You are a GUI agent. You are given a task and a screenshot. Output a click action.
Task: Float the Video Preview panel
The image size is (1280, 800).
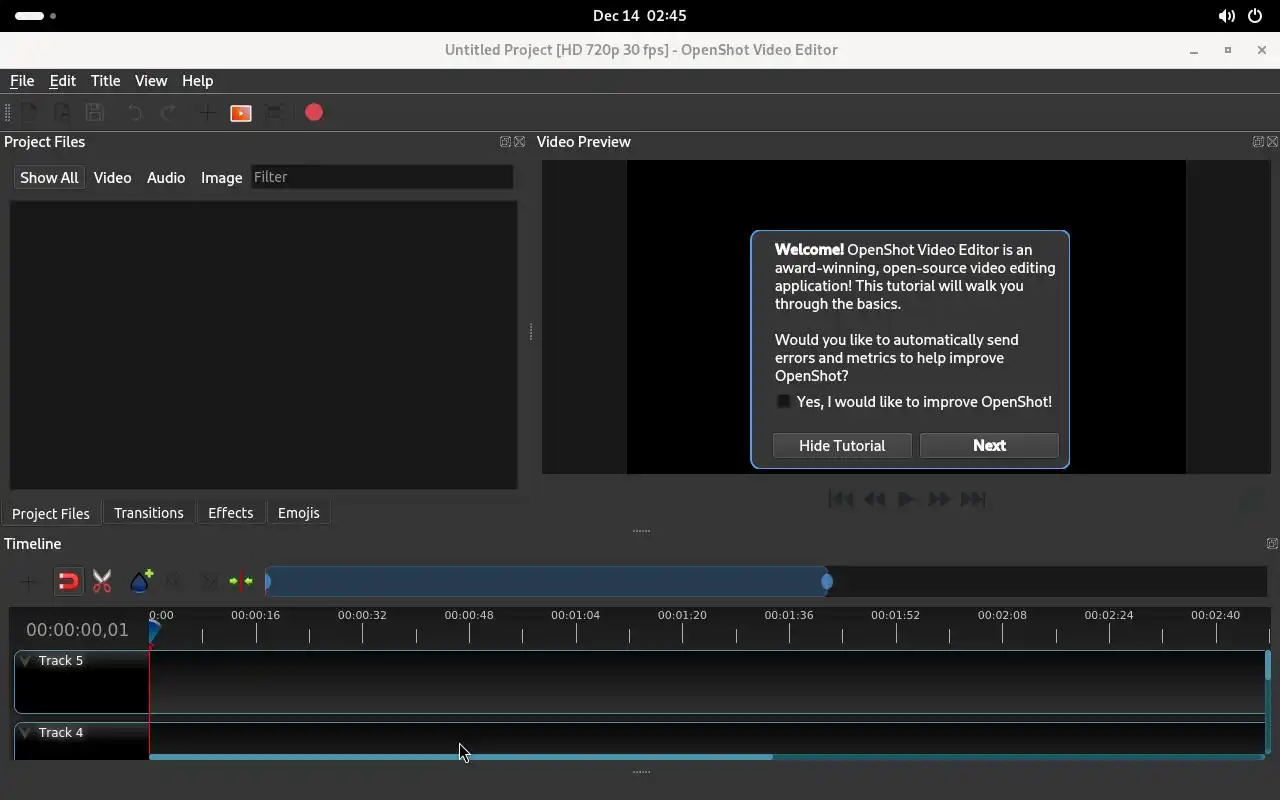1258,142
